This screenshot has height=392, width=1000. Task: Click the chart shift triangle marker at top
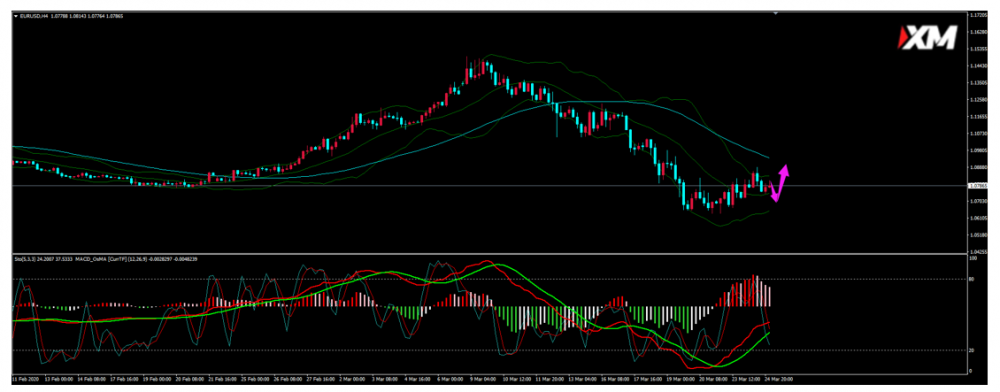(x=776, y=13)
